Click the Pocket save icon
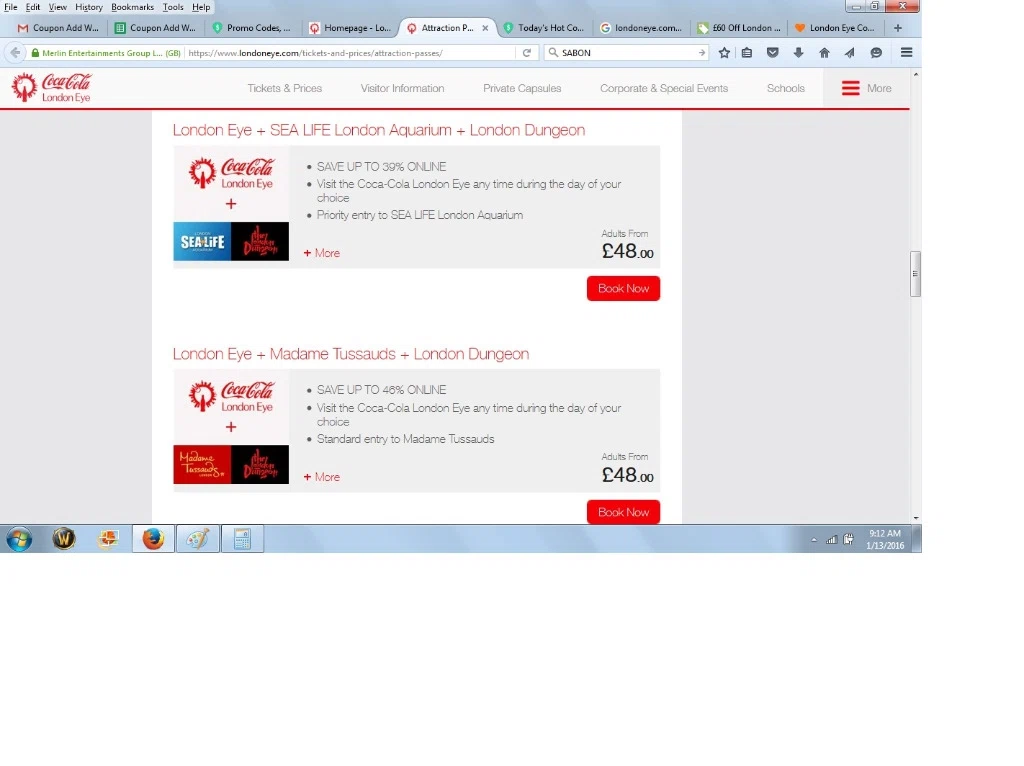Screen dimensions: 1024x766 (x=773, y=53)
